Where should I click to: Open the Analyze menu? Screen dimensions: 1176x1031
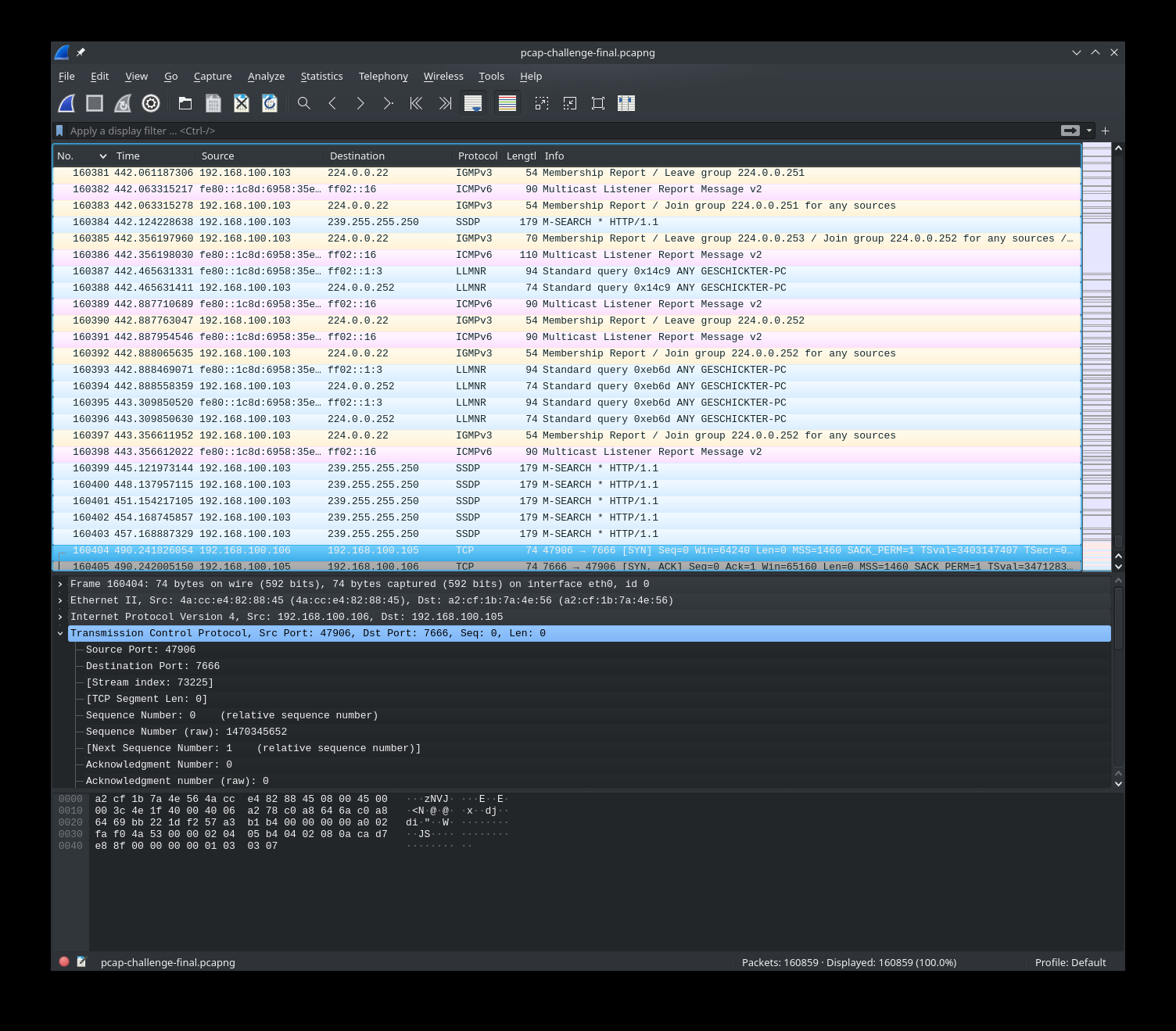point(266,76)
